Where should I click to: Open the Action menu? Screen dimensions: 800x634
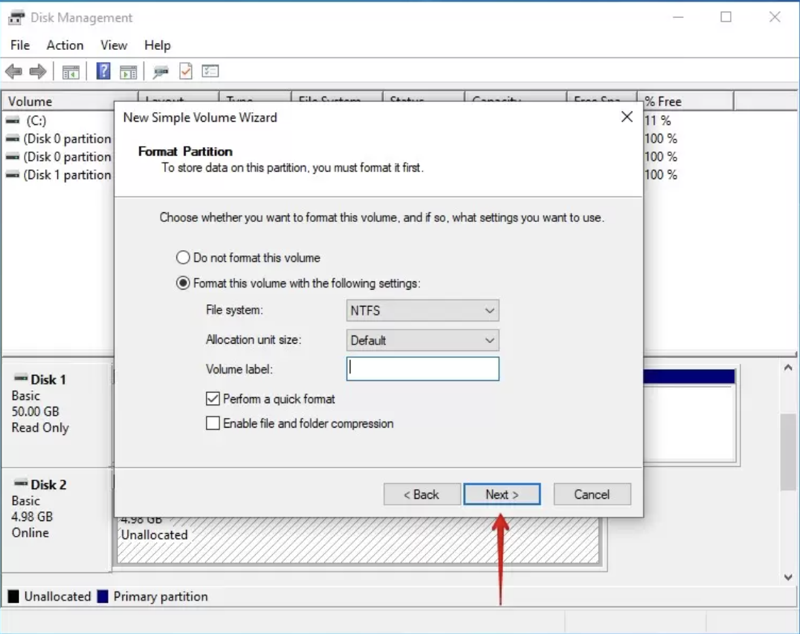pyautogui.click(x=65, y=45)
